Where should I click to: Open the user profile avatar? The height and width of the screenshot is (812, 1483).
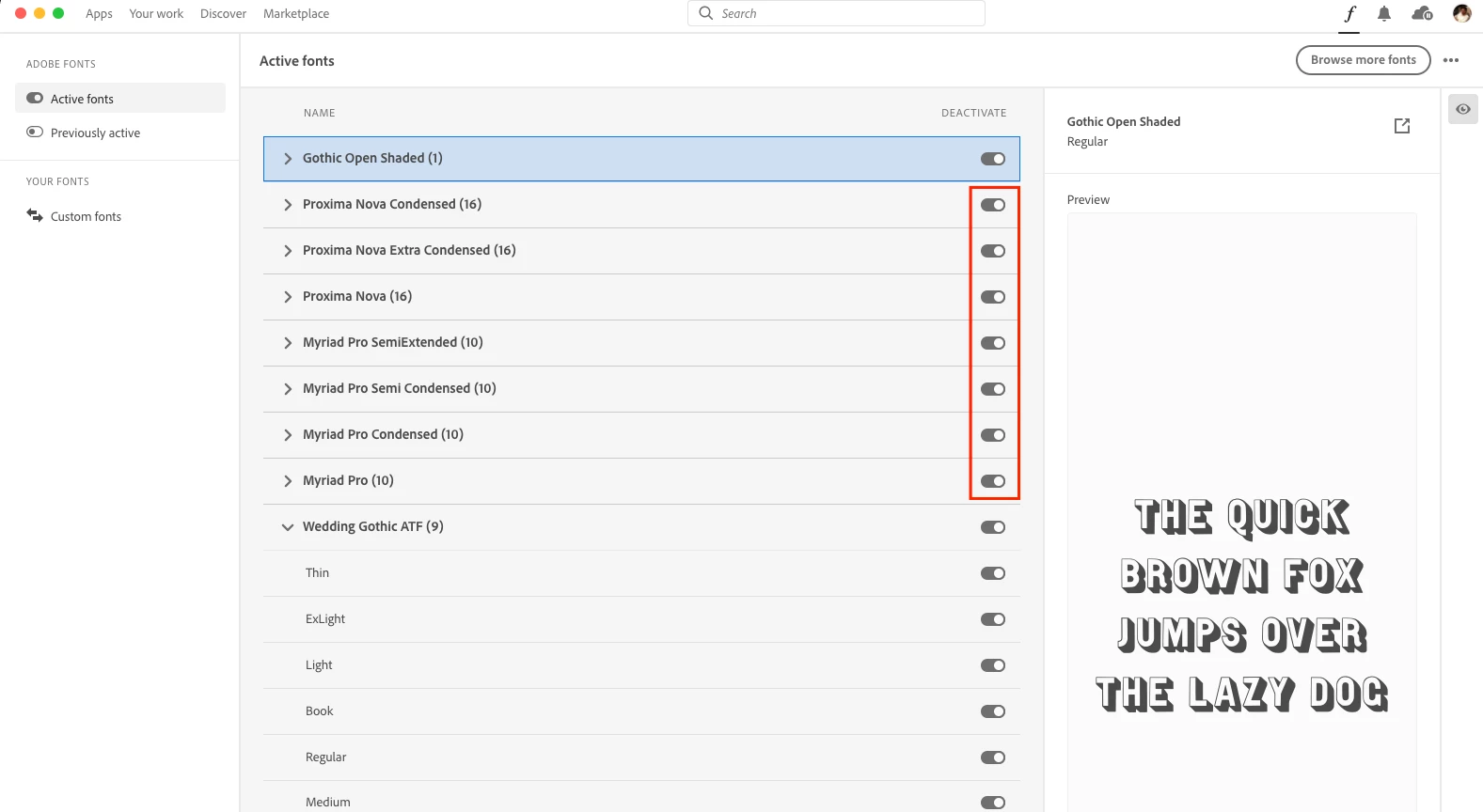click(x=1461, y=13)
